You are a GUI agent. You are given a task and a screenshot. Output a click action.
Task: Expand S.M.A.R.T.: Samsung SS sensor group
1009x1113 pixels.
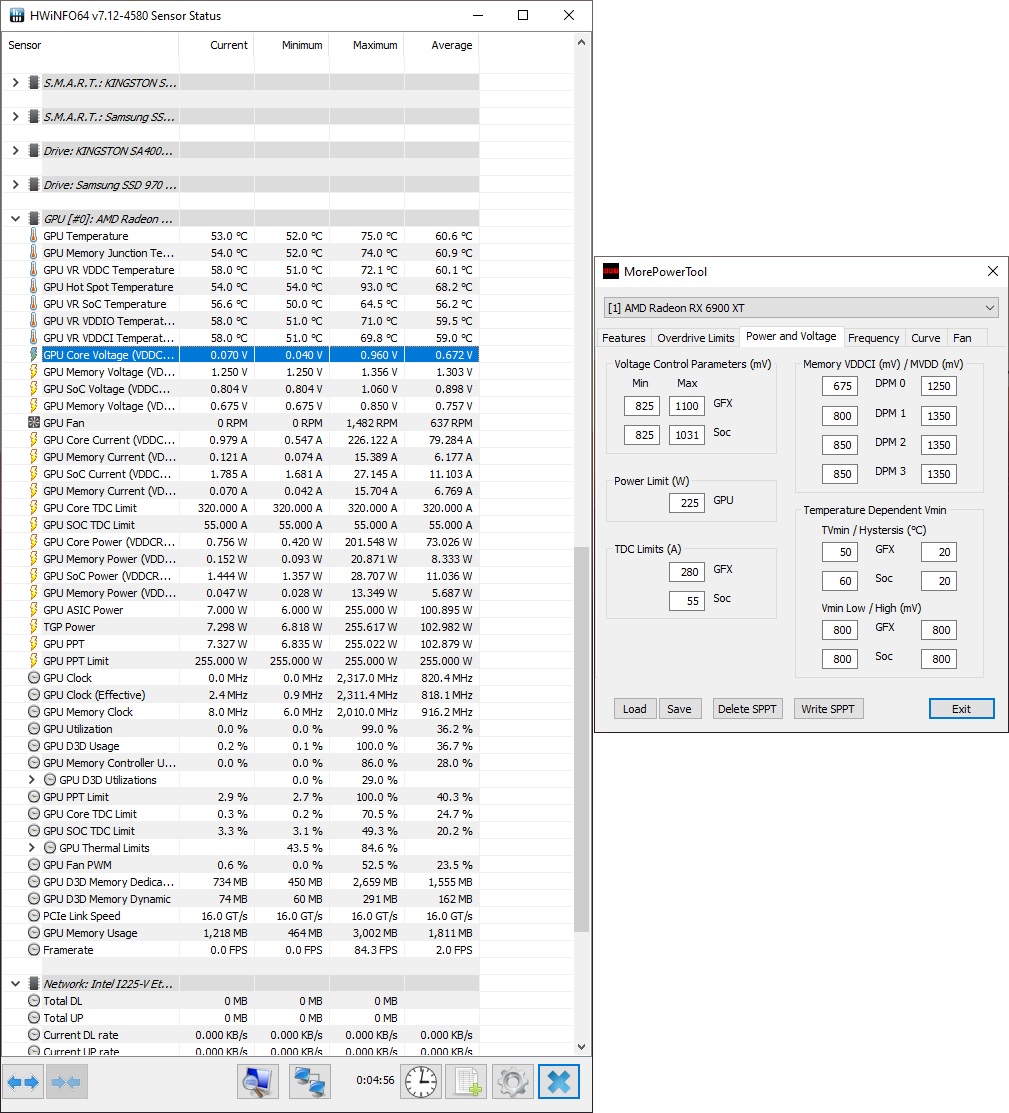pyautogui.click(x=16, y=116)
